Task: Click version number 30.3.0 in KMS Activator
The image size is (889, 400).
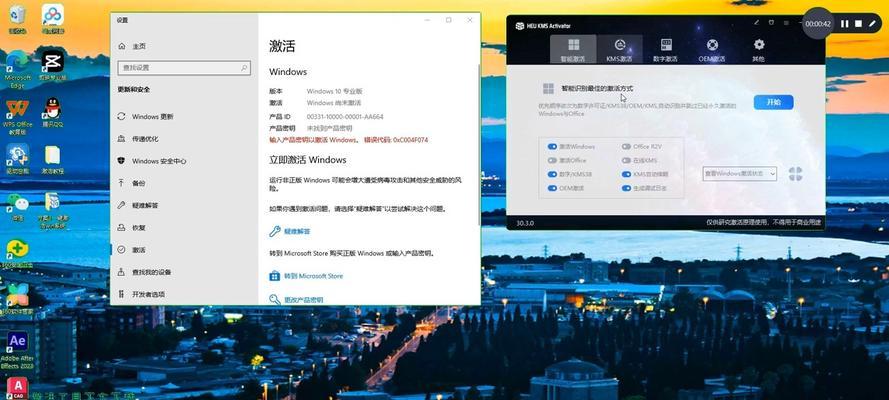Action: click(524, 223)
